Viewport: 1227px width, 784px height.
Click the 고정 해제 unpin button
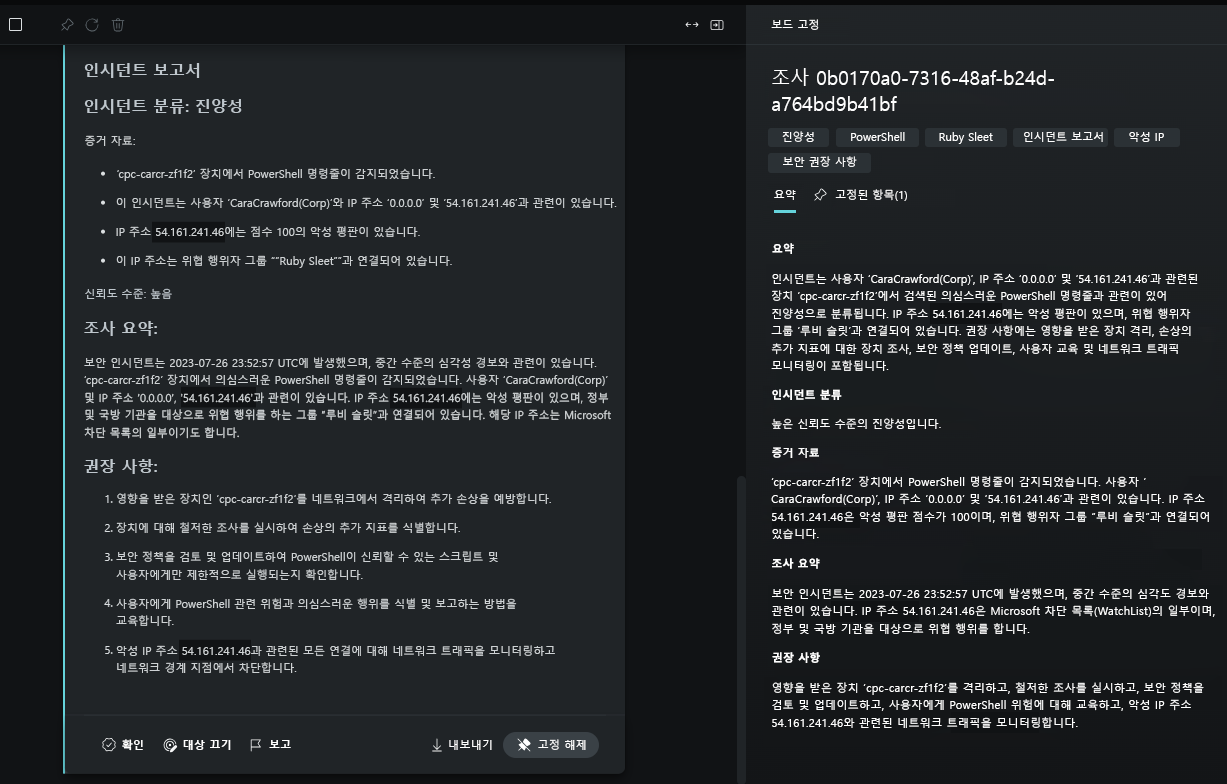click(551, 745)
